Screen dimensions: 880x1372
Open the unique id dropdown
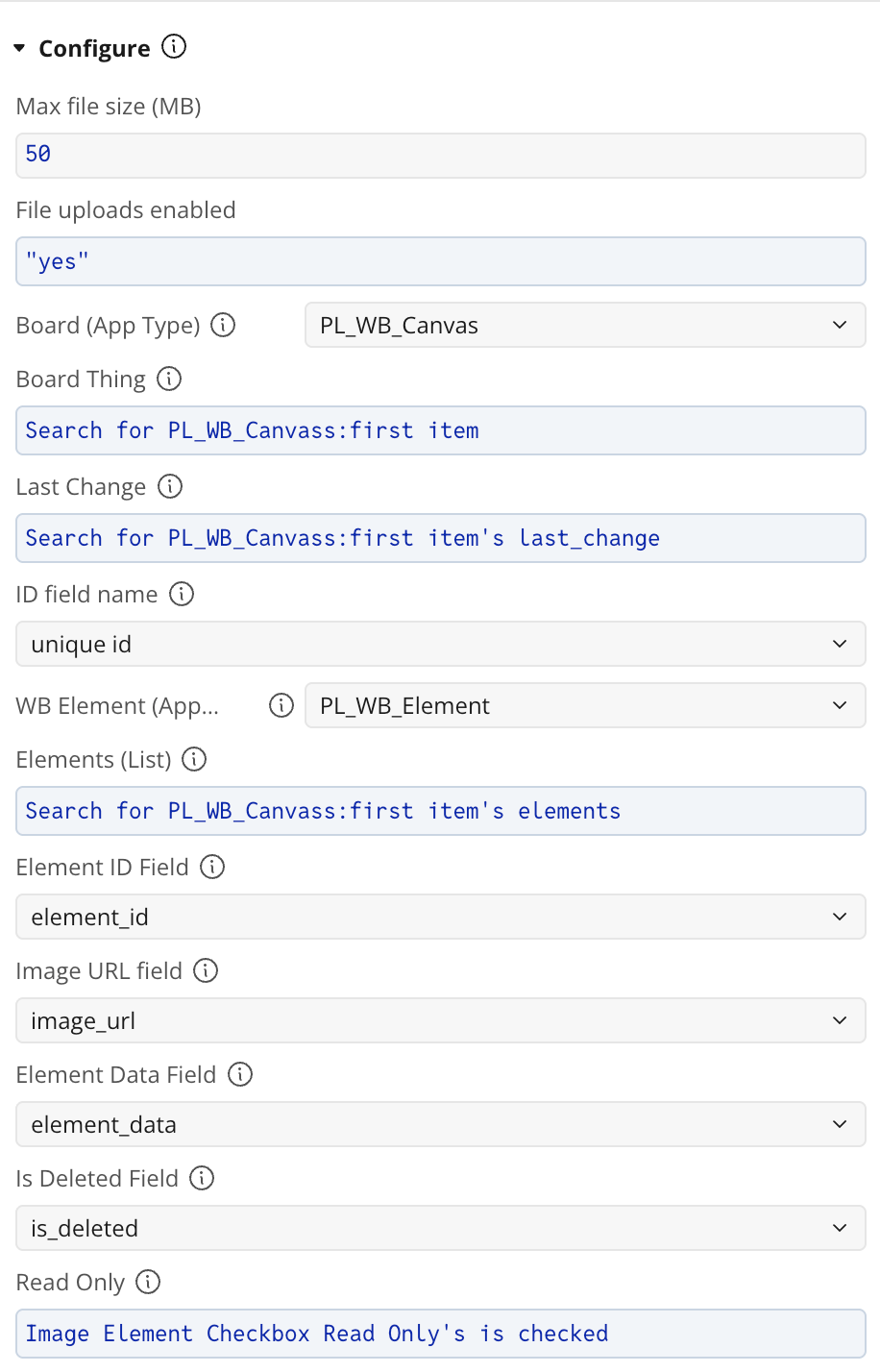[x=441, y=644]
